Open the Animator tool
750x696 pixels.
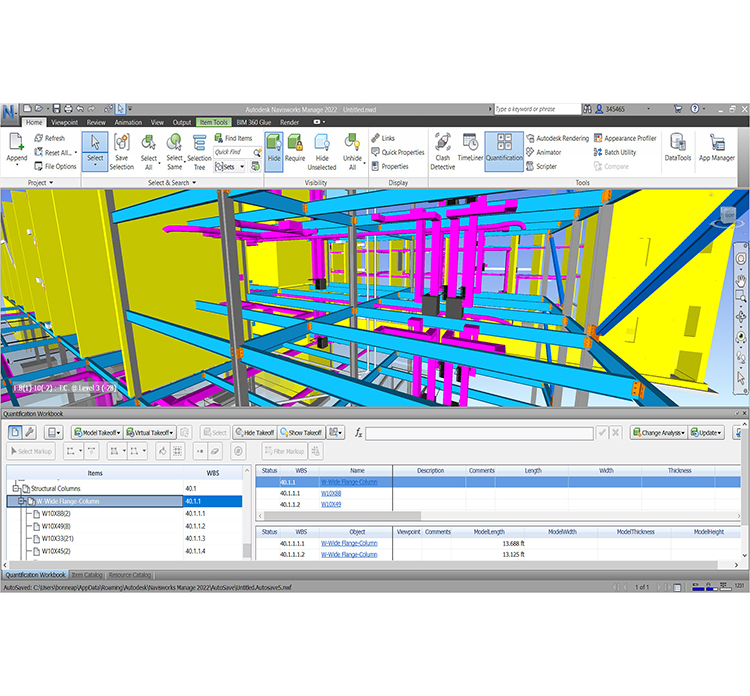point(543,152)
